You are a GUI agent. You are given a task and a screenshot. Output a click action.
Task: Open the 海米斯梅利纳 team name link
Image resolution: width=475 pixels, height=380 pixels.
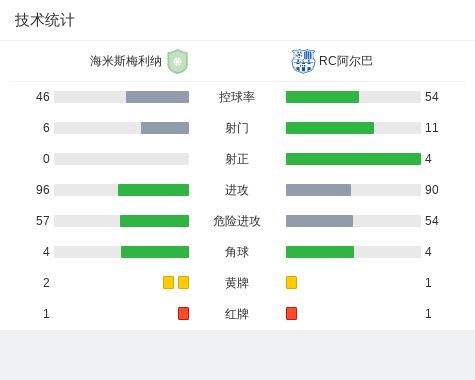pos(126,61)
